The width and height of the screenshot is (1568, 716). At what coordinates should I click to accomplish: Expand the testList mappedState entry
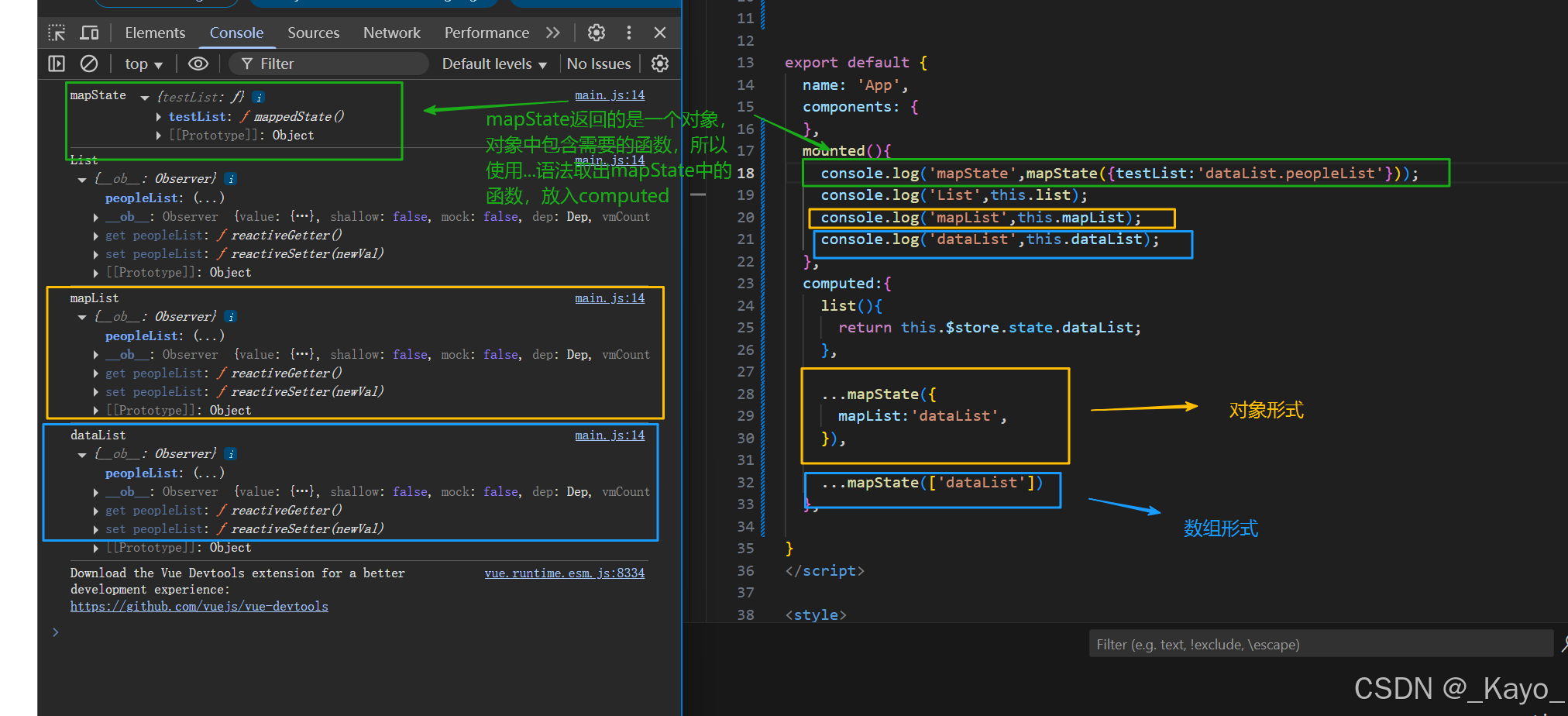[159, 116]
